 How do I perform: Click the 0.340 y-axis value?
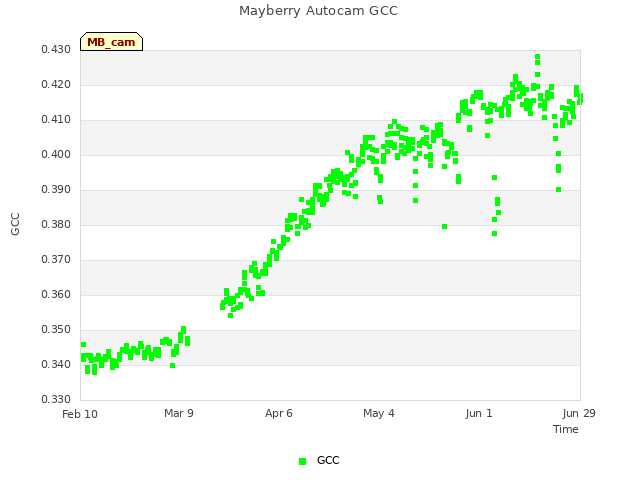click(x=56, y=364)
